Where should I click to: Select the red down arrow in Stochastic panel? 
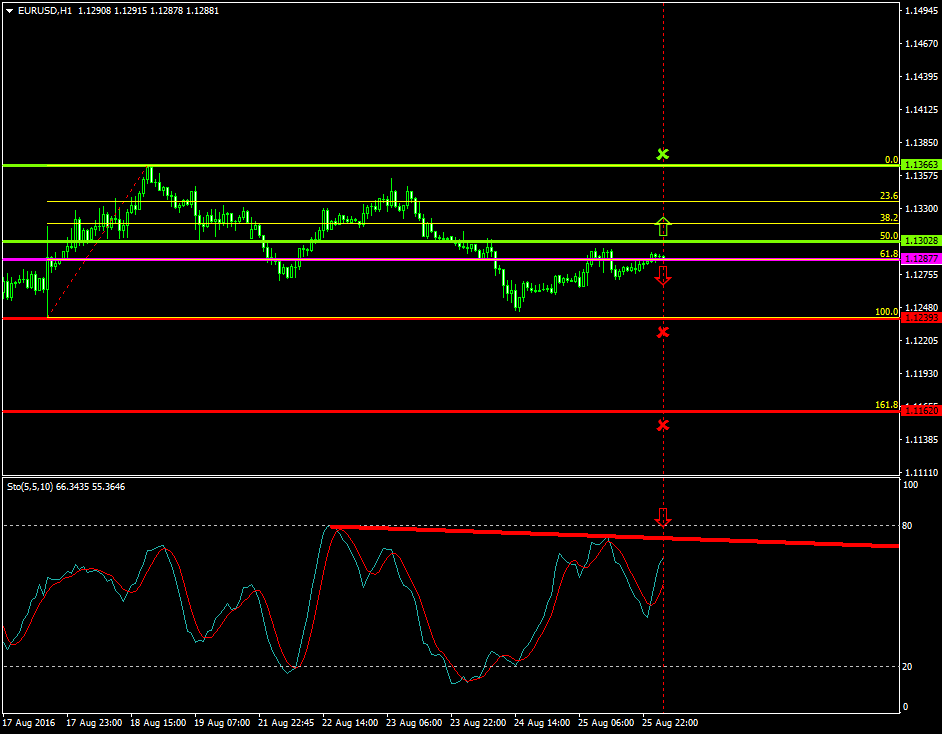click(x=662, y=516)
